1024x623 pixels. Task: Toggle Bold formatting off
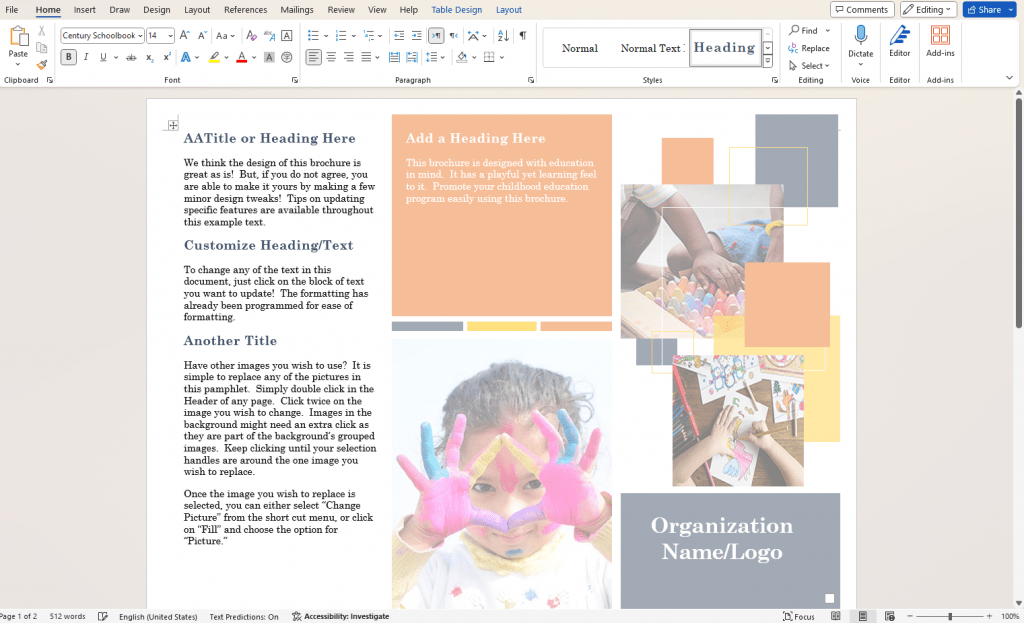tap(69, 57)
